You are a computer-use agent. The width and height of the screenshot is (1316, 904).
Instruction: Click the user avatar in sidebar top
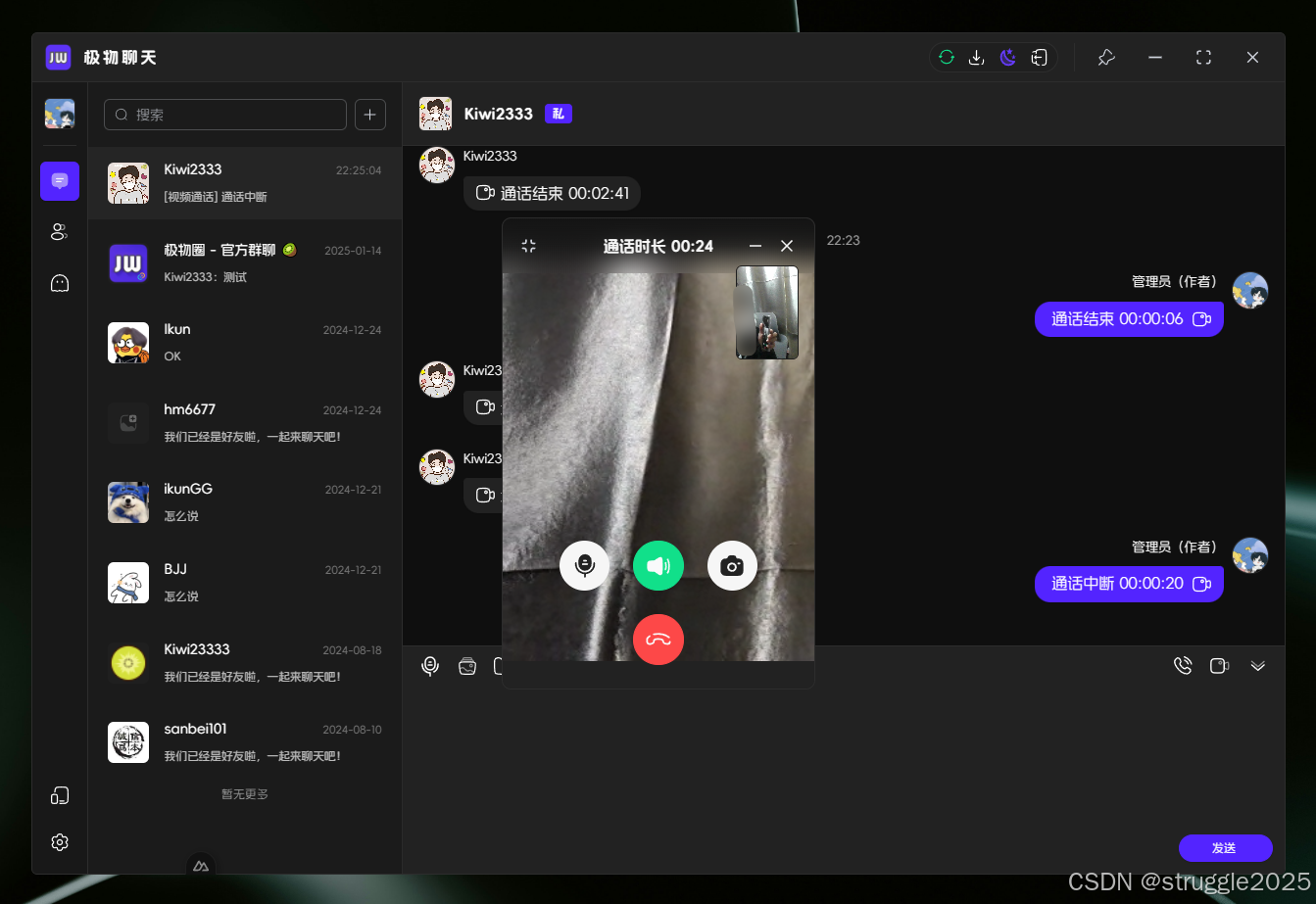(60, 114)
